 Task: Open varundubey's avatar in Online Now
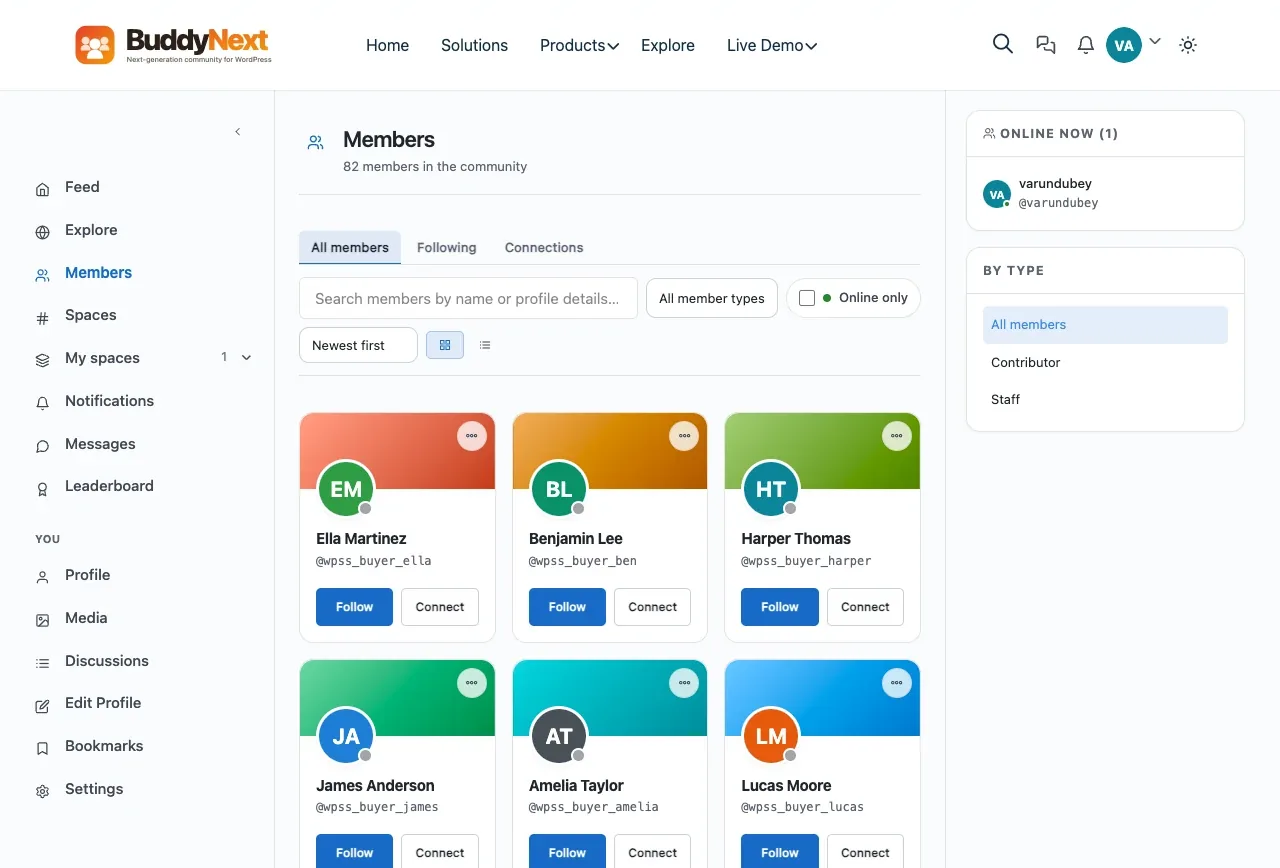(997, 194)
